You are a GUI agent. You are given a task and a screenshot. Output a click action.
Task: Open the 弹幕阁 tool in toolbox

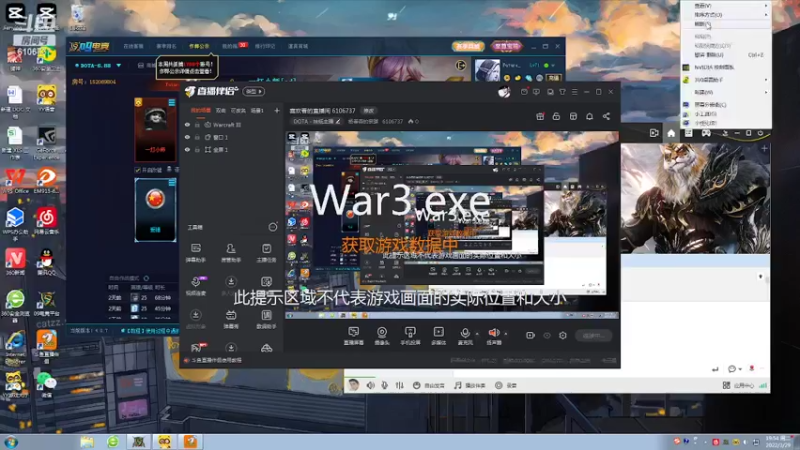pyautogui.click(x=231, y=319)
